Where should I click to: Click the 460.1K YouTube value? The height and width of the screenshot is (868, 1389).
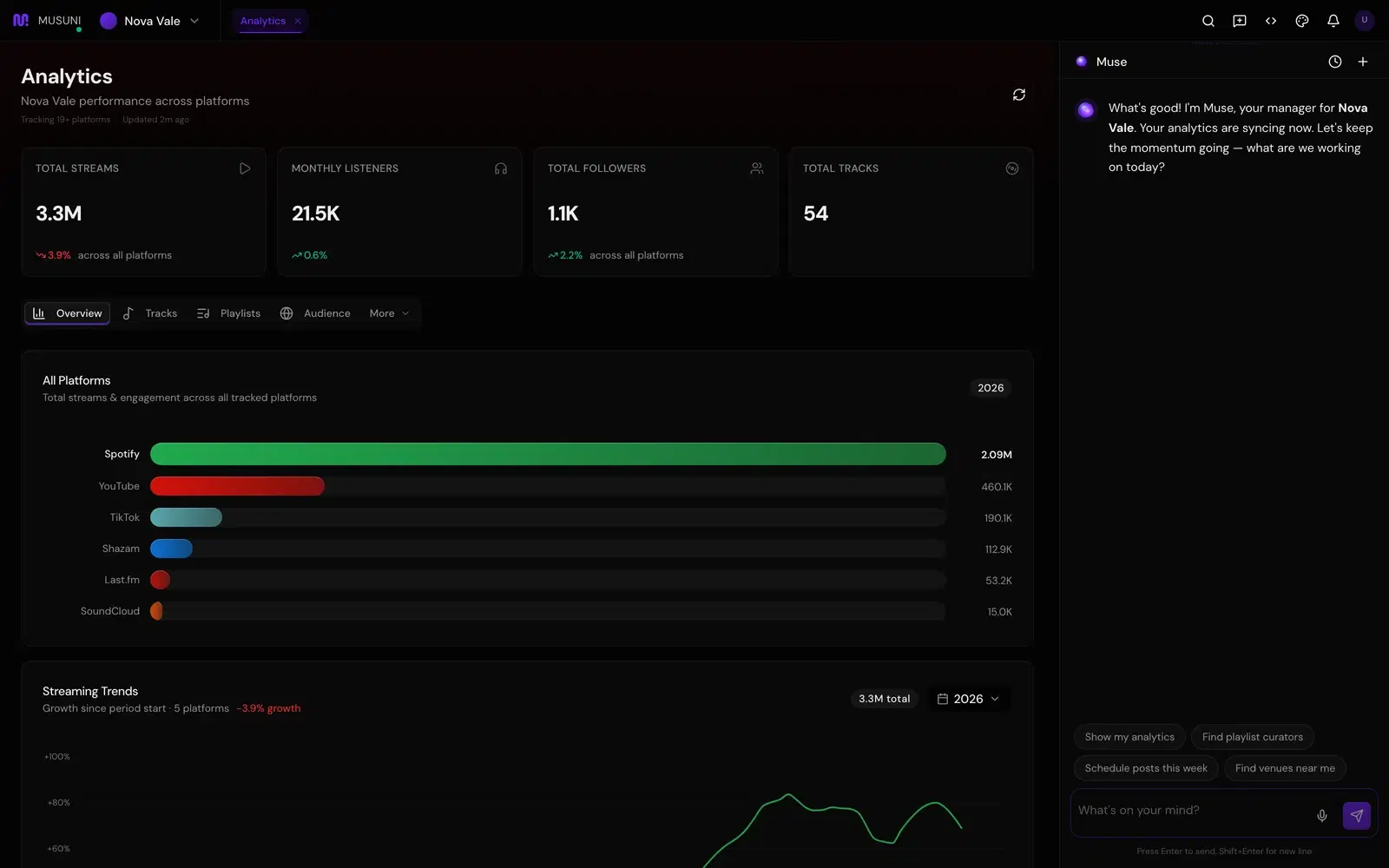click(997, 487)
